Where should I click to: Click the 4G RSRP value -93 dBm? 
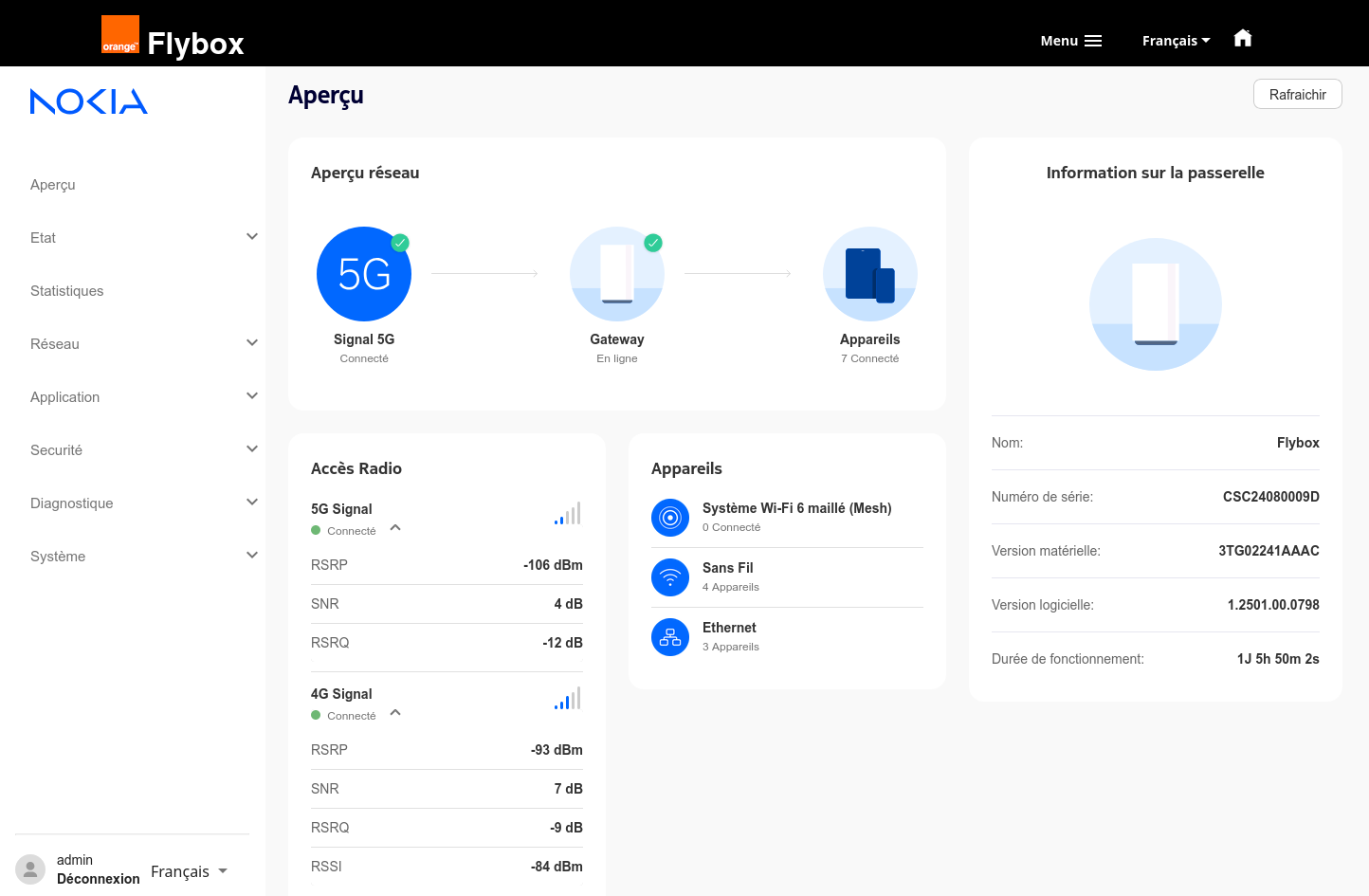point(557,750)
